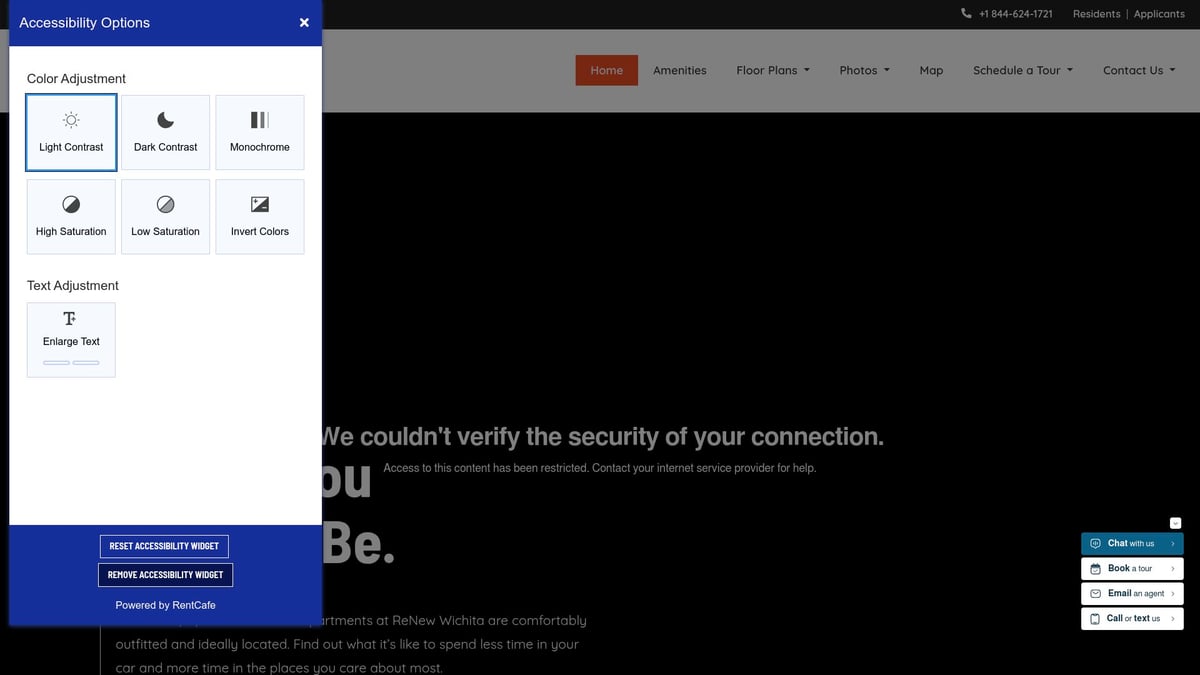Toggle Dark Contrast moon option

(166, 133)
